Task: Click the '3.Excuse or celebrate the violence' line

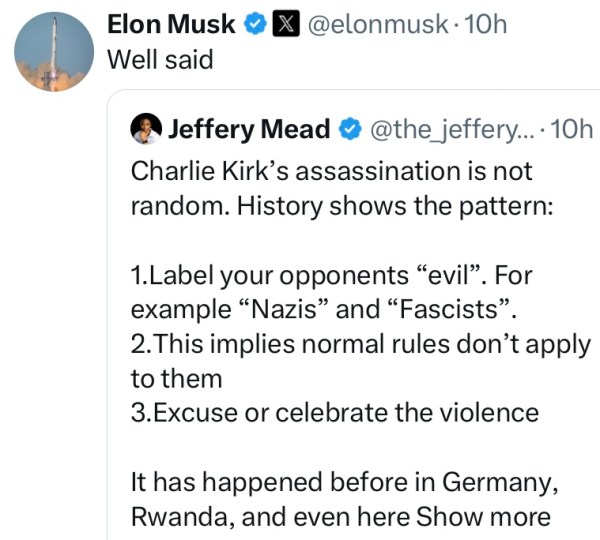Action: click(335, 412)
